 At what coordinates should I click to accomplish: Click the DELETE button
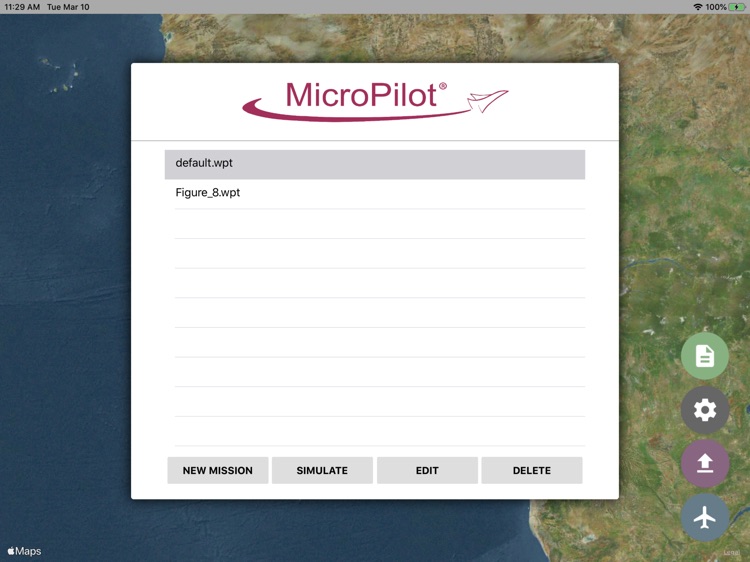(531, 470)
